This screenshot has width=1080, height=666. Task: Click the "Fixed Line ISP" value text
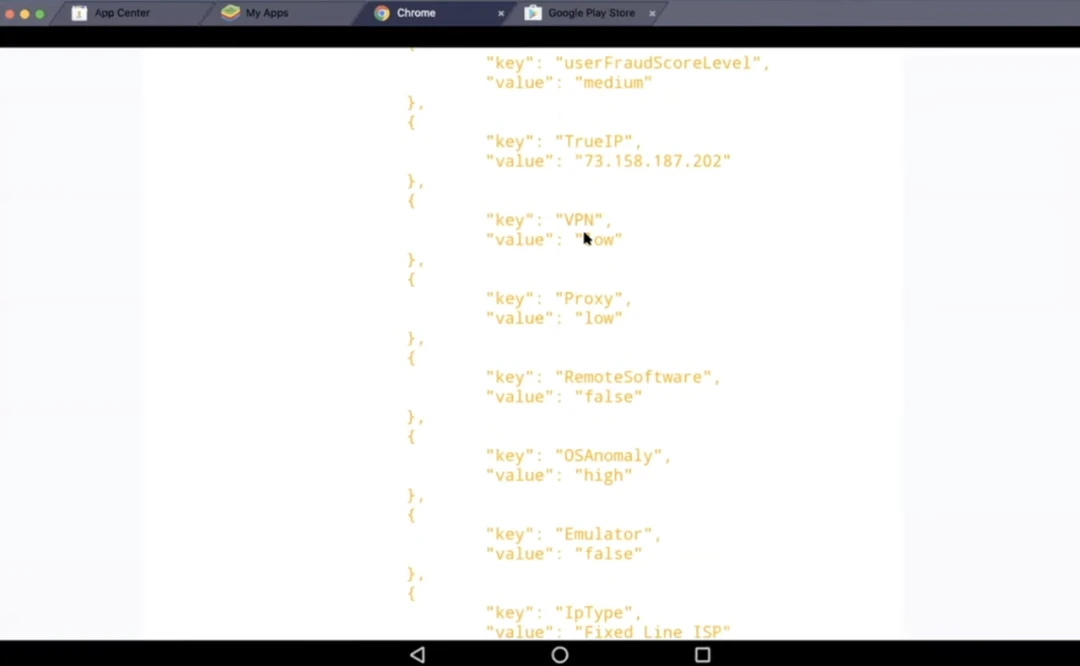point(652,632)
